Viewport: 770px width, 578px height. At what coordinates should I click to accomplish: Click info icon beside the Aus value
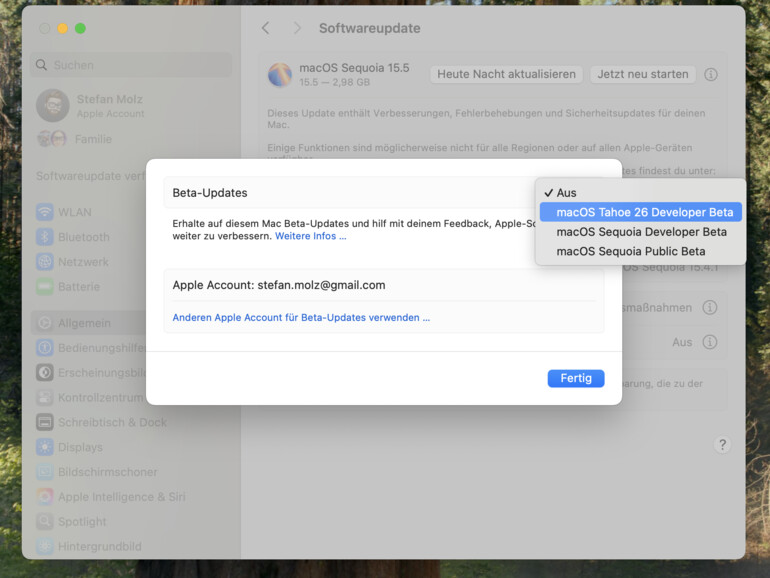click(x=710, y=342)
